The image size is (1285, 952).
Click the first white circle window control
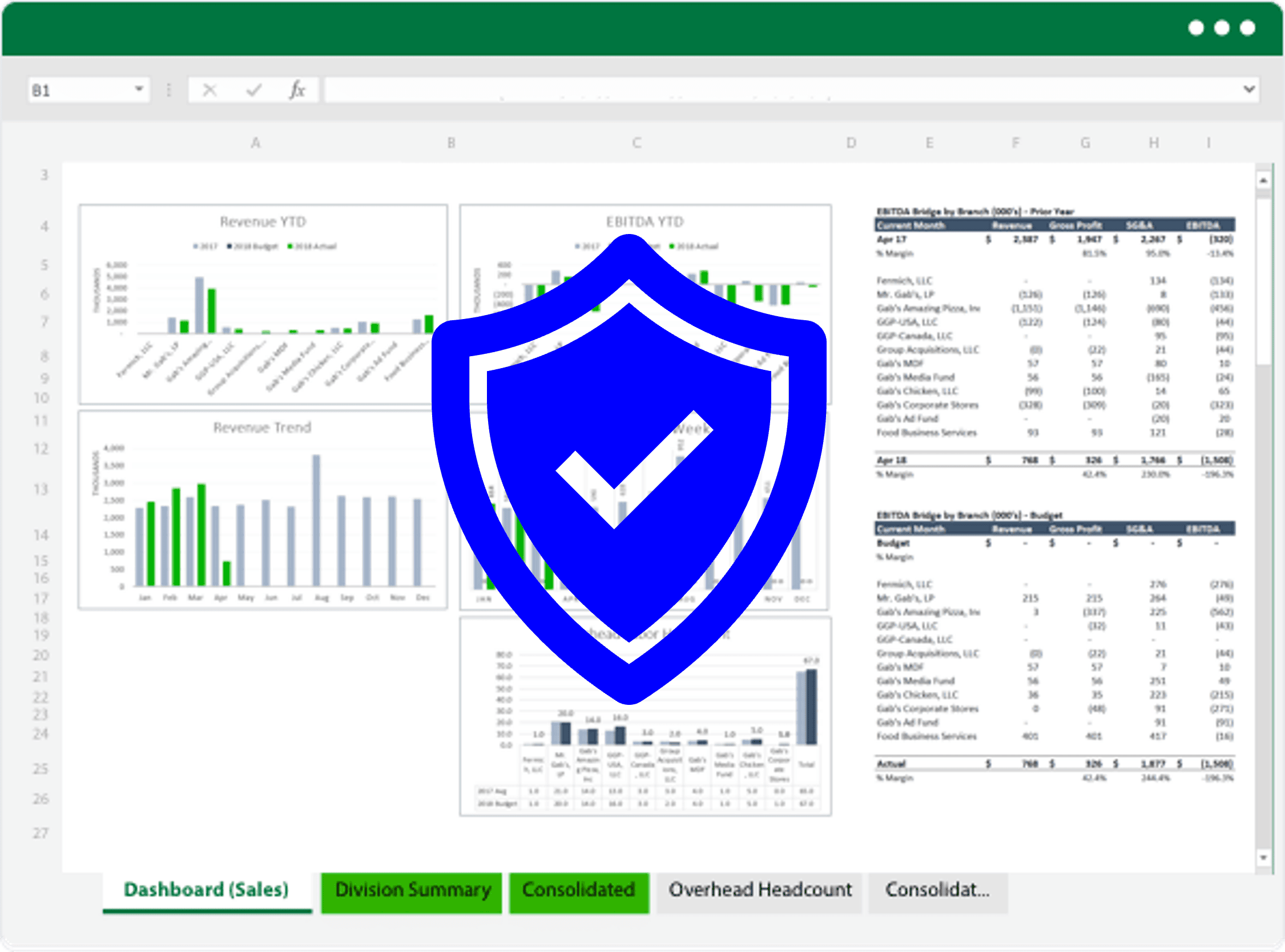click(x=1197, y=27)
